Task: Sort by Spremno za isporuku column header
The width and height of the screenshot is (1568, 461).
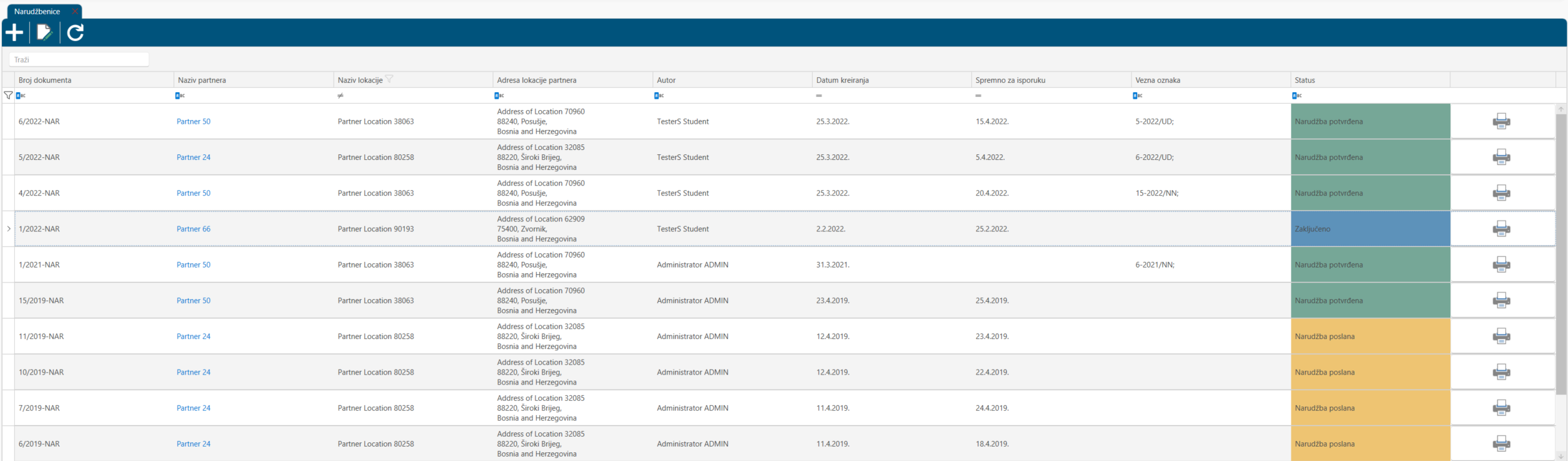Action: tap(1051, 80)
